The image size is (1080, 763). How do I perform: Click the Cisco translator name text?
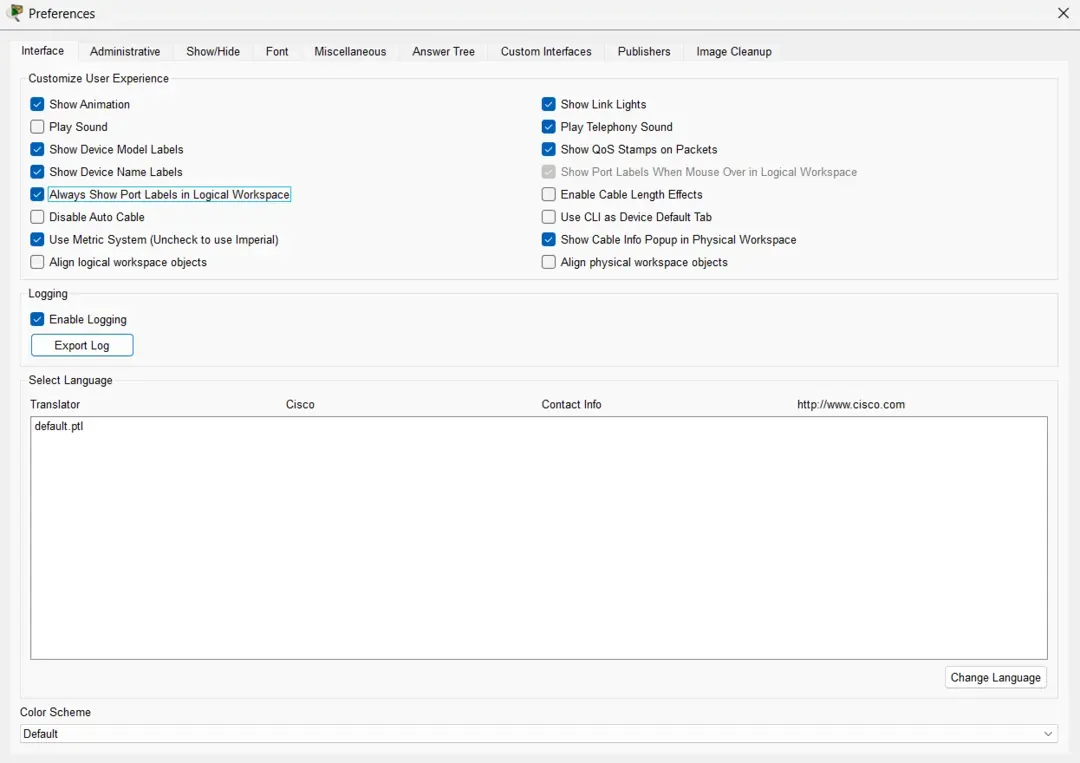tap(300, 404)
